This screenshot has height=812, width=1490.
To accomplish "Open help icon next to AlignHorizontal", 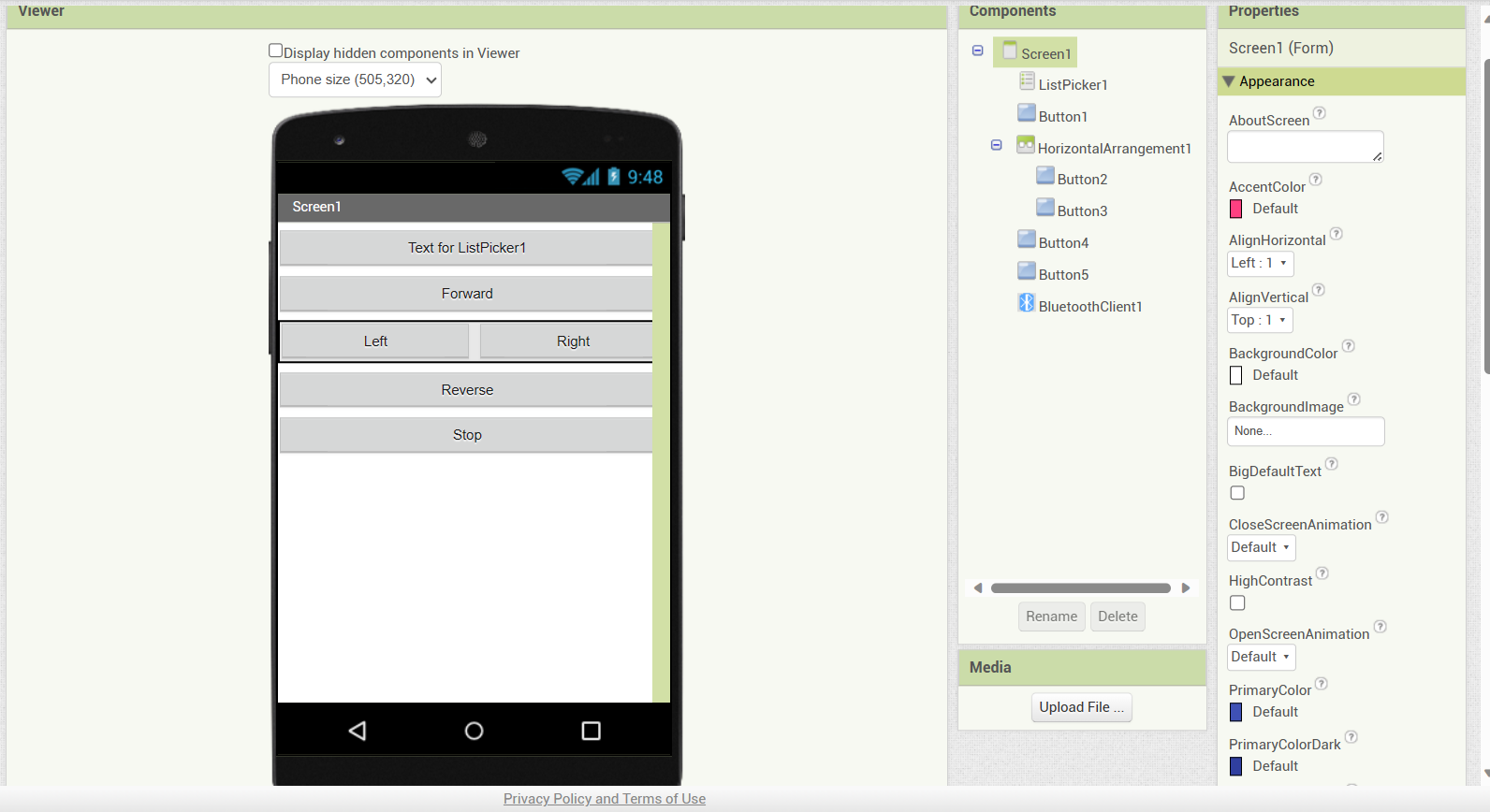I will 1337,234.
